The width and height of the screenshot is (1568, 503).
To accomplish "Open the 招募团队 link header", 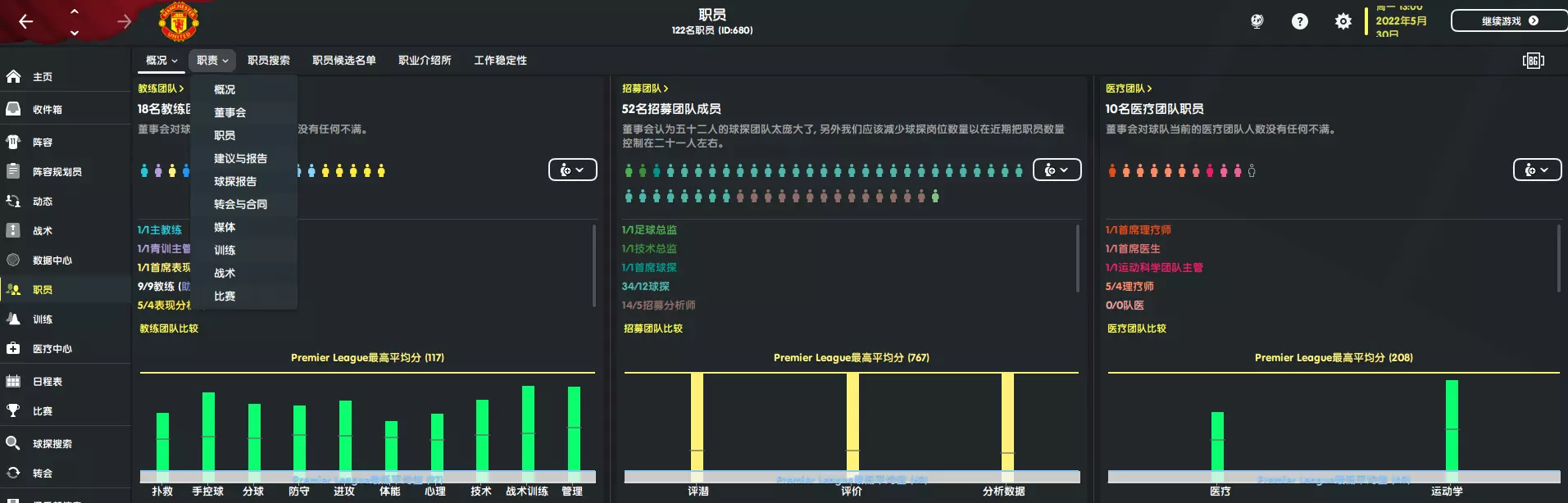I will (645, 88).
